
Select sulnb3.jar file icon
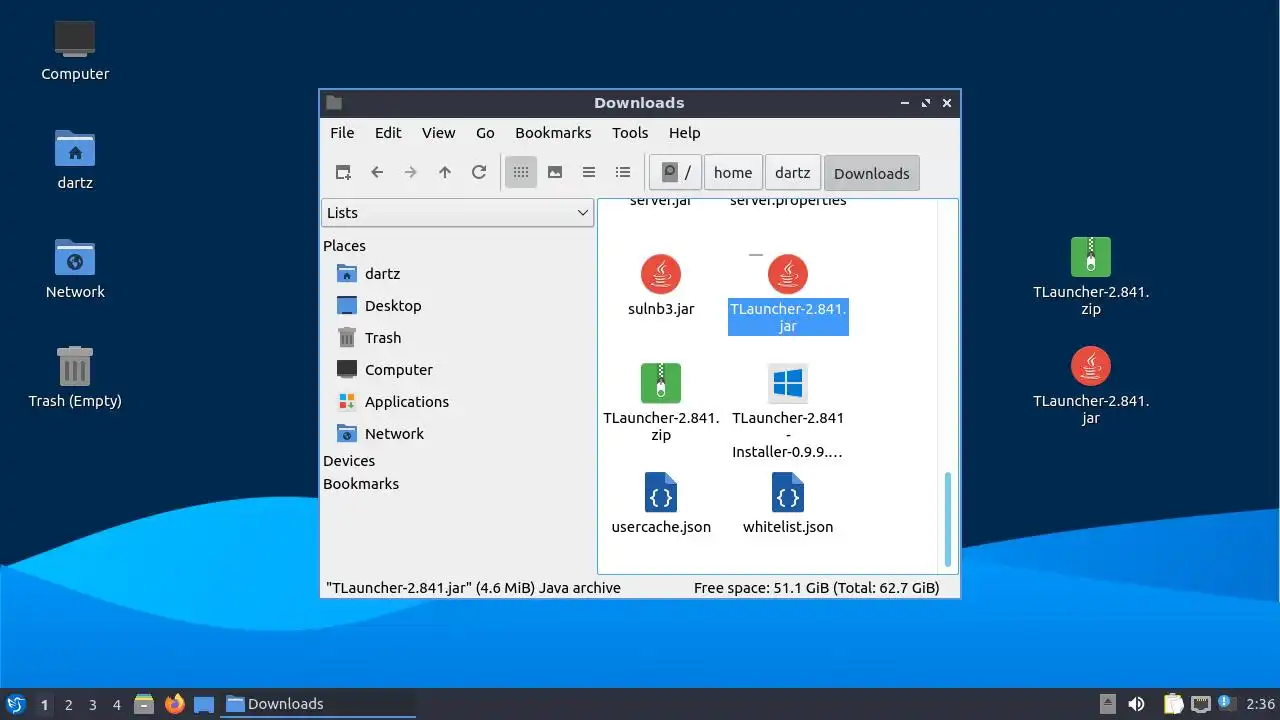pos(661,274)
